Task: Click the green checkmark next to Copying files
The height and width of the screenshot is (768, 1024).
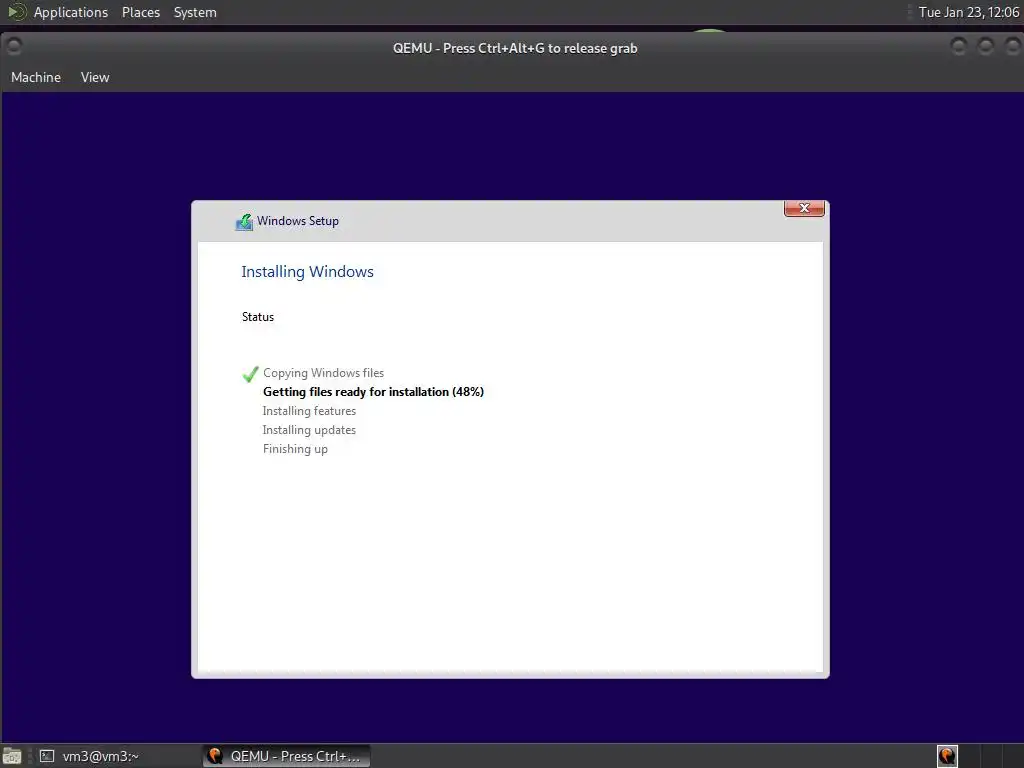Action: click(250, 374)
